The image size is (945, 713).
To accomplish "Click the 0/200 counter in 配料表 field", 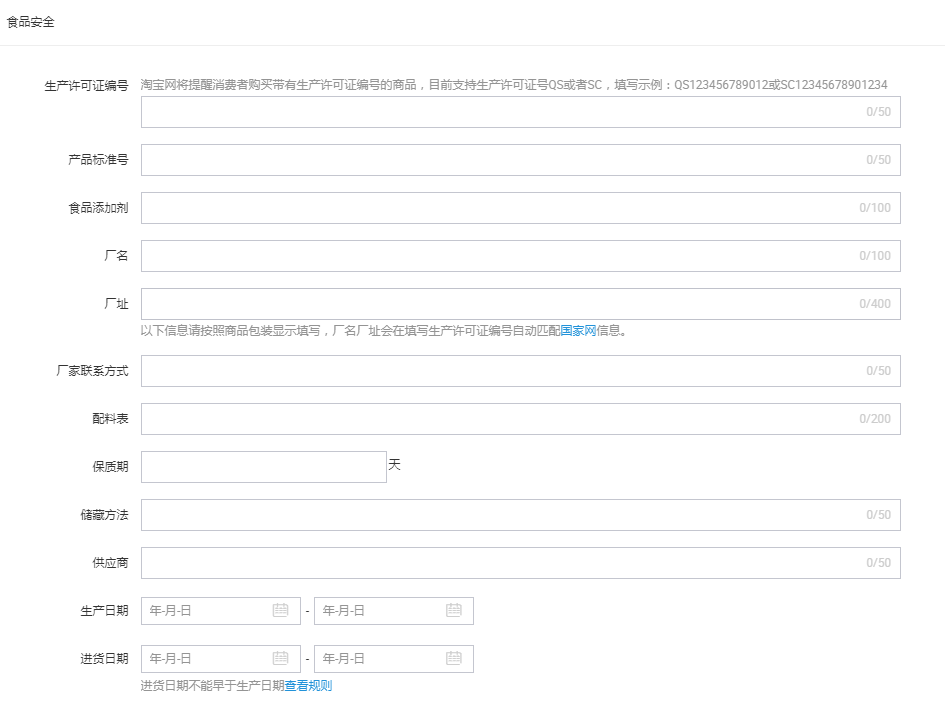I will (x=875, y=419).
